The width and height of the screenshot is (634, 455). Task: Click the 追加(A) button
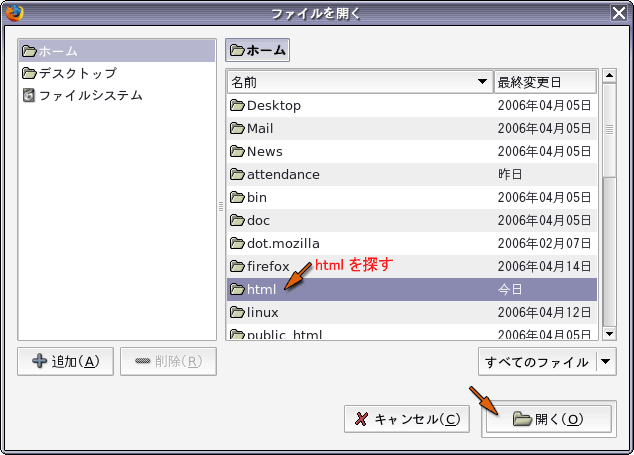coord(66,361)
